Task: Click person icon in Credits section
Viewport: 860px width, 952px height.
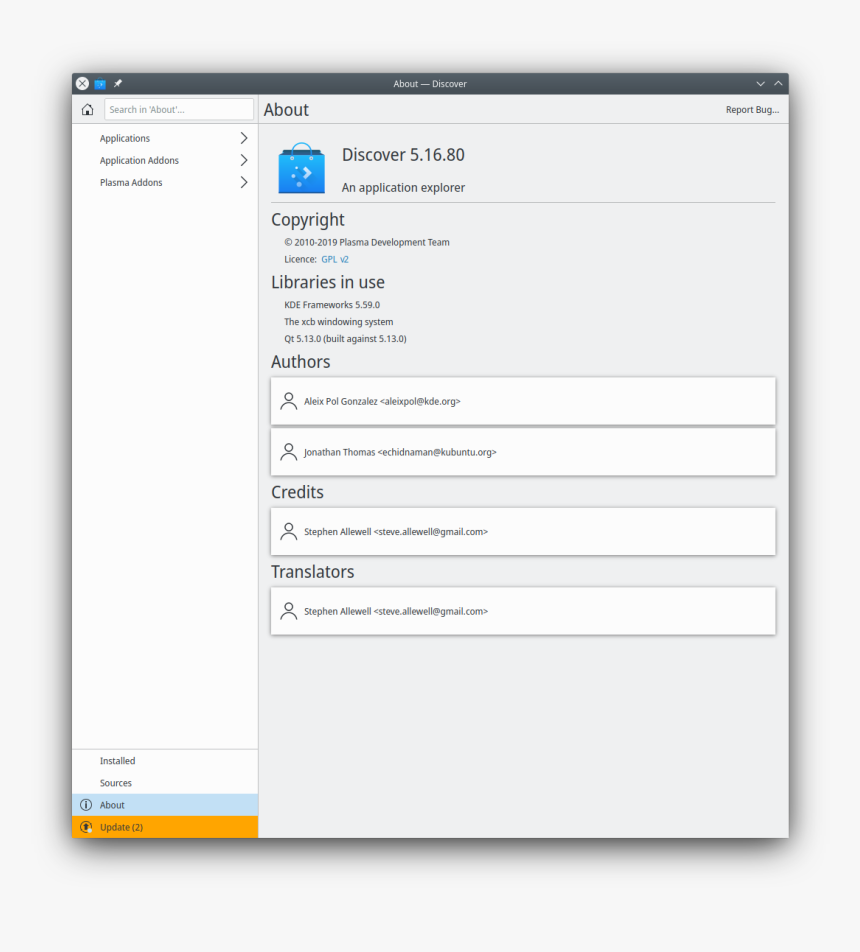Action: pos(288,531)
